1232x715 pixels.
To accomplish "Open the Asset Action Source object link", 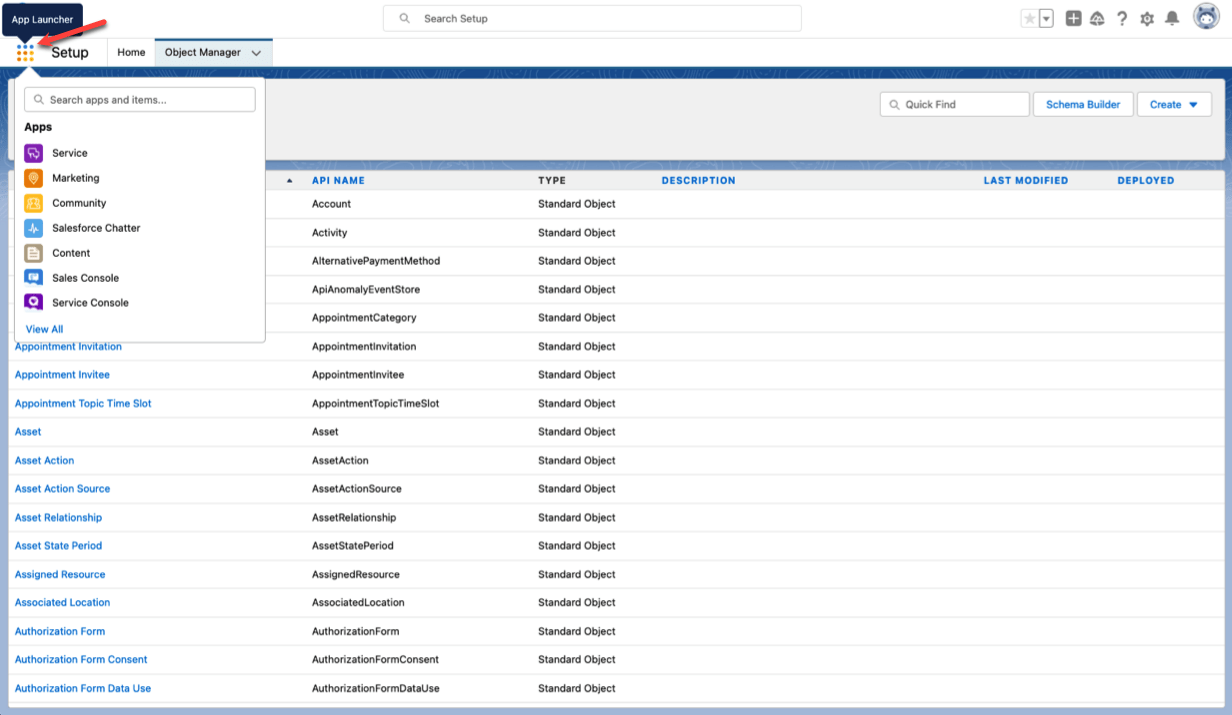I will [x=62, y=489].
